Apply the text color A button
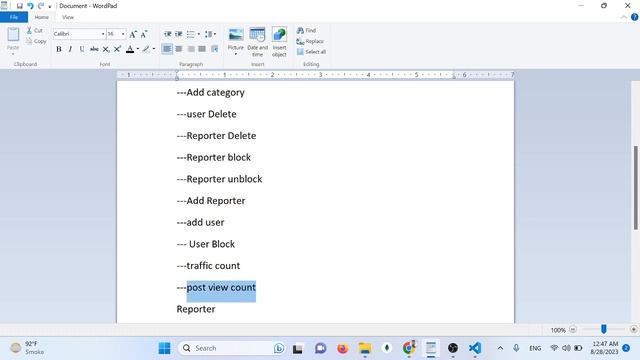The height and width of the screenshot is (360, 640). (130, 49)
